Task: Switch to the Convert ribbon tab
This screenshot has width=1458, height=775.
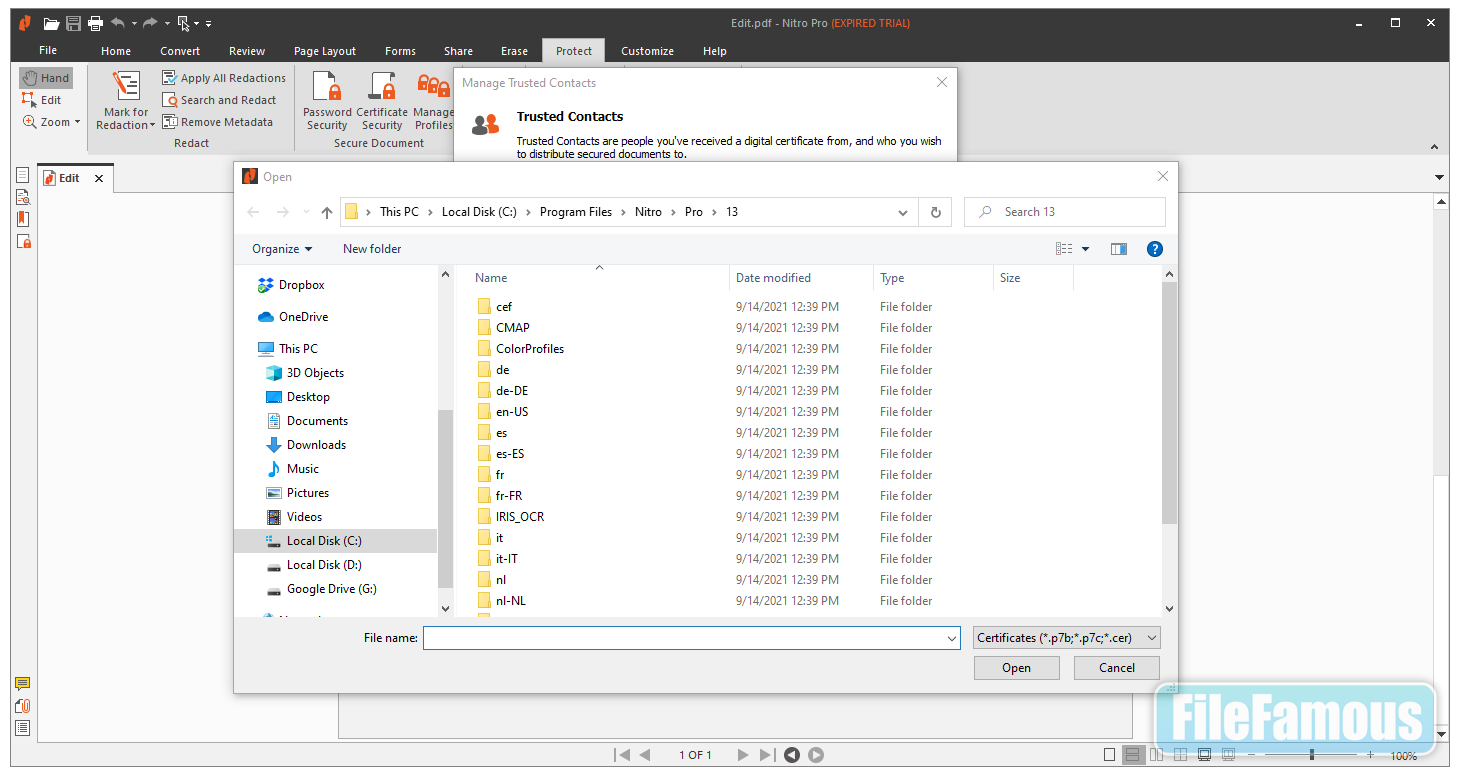Action: 180,51
